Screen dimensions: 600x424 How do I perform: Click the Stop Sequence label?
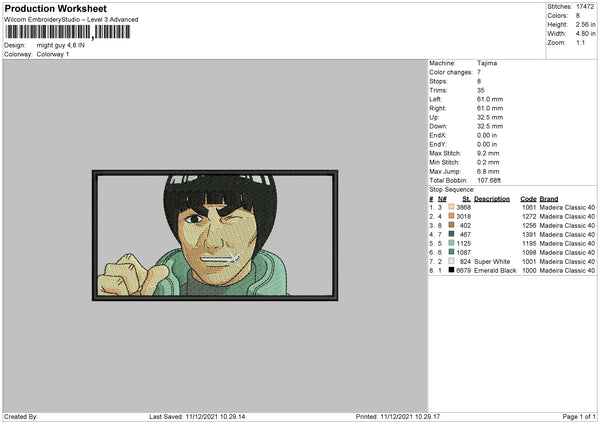(452, 189)
